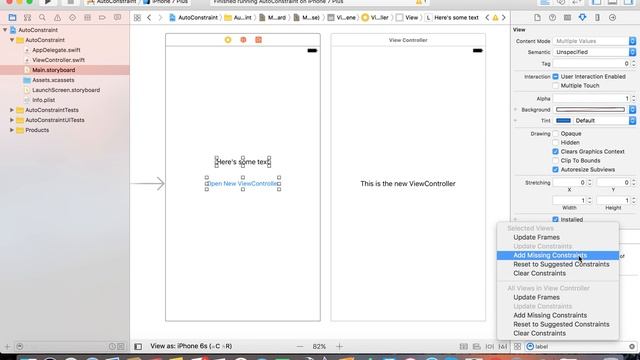Open the Test navigator icon
The image size is (640, 360).
(72, 18)
